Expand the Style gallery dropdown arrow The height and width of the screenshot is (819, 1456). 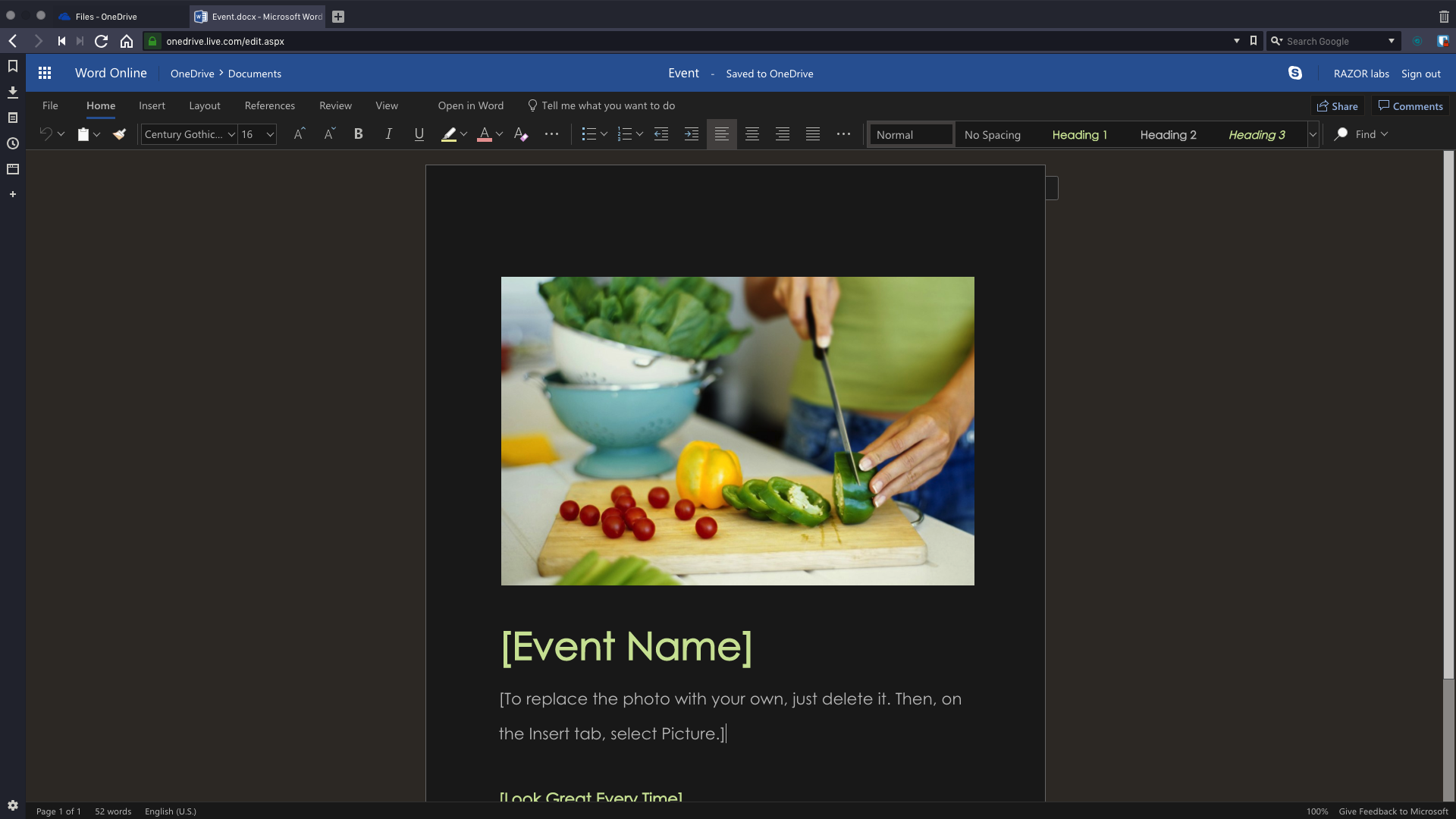1313,133
